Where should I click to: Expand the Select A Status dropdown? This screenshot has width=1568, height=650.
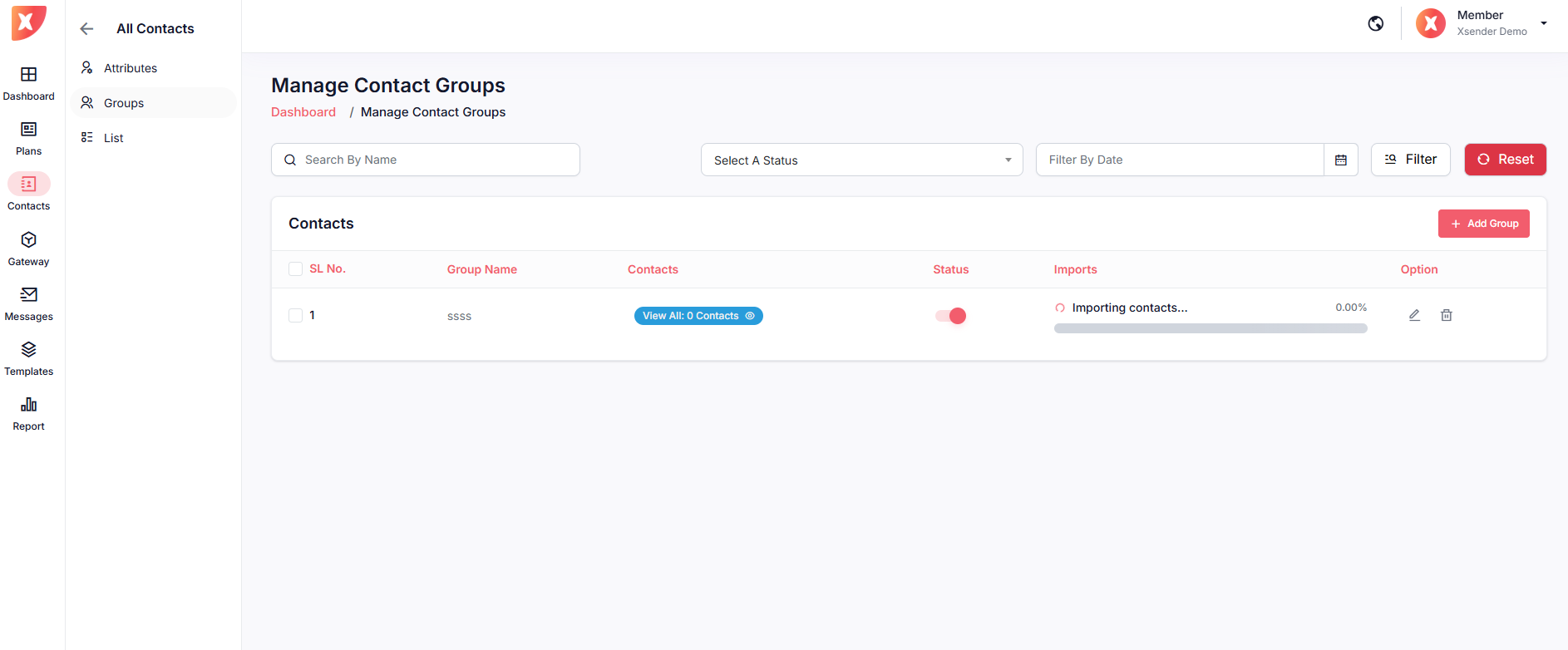click(861, 160)
